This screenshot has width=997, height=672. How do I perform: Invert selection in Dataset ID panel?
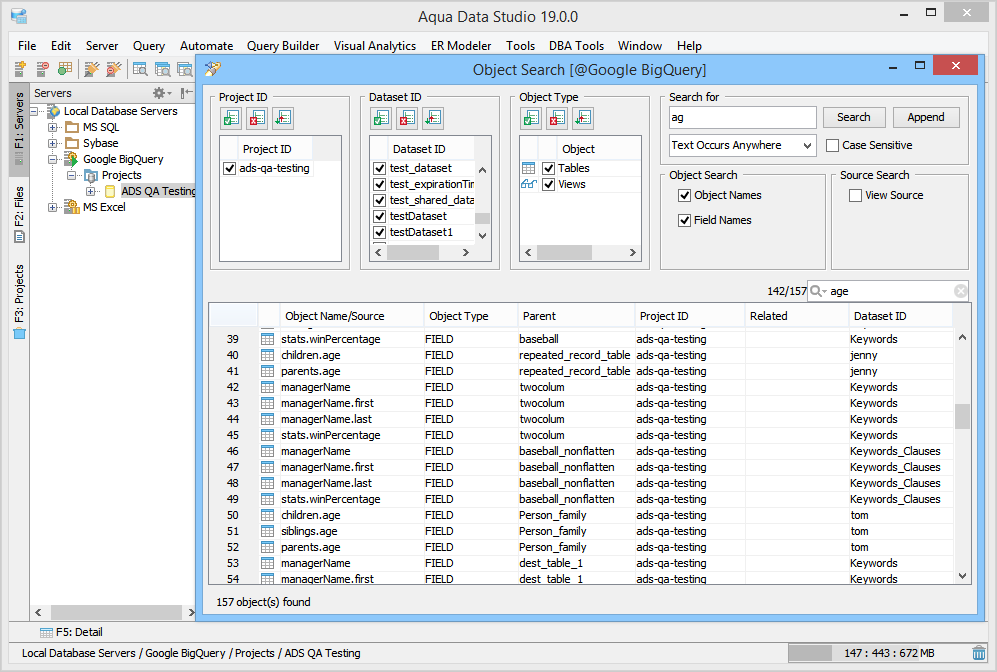(434, 118)
